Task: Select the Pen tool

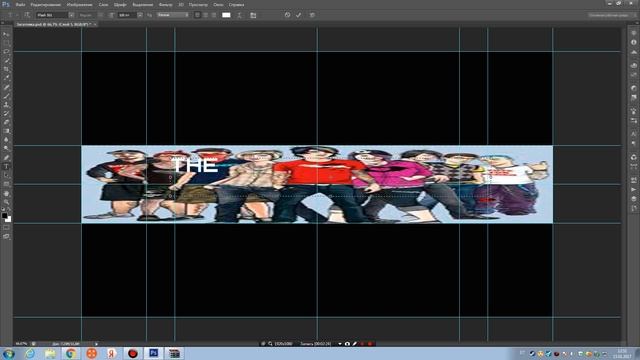Action: [x=6, y=158]
